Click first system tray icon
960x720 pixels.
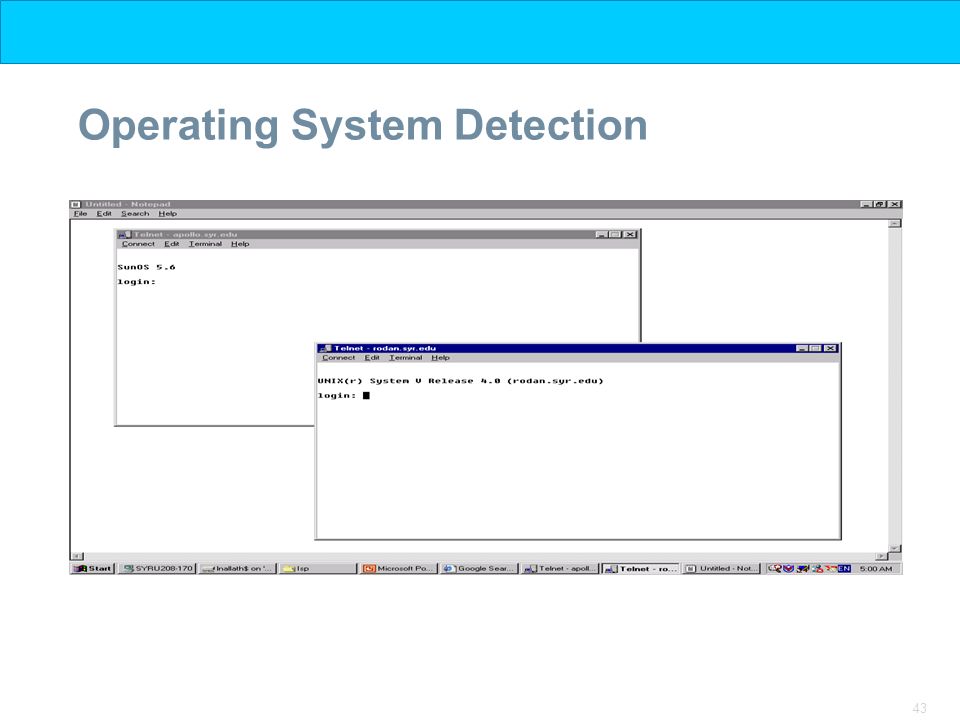(x=775, y=568)
